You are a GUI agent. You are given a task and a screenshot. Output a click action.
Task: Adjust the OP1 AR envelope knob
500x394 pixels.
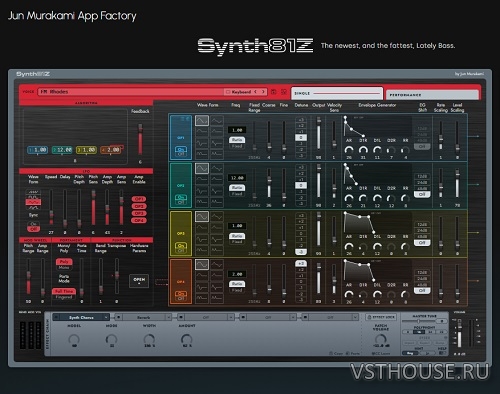click(349, 150)
